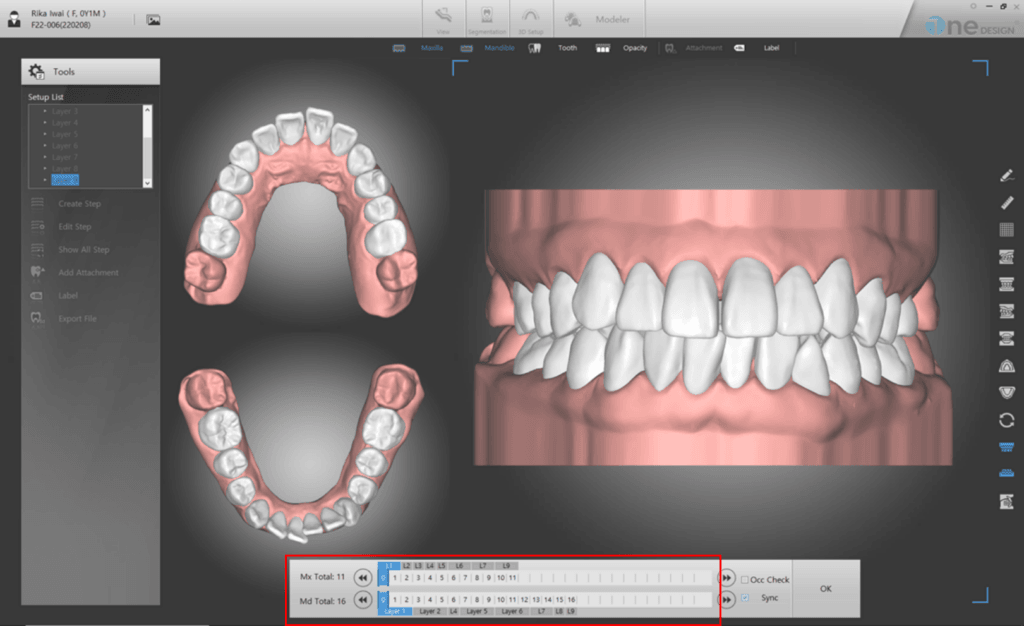Switch to upper arch occlusal view icon
The height and width of the screenshot is (626, 1024).
[1006, 366]
